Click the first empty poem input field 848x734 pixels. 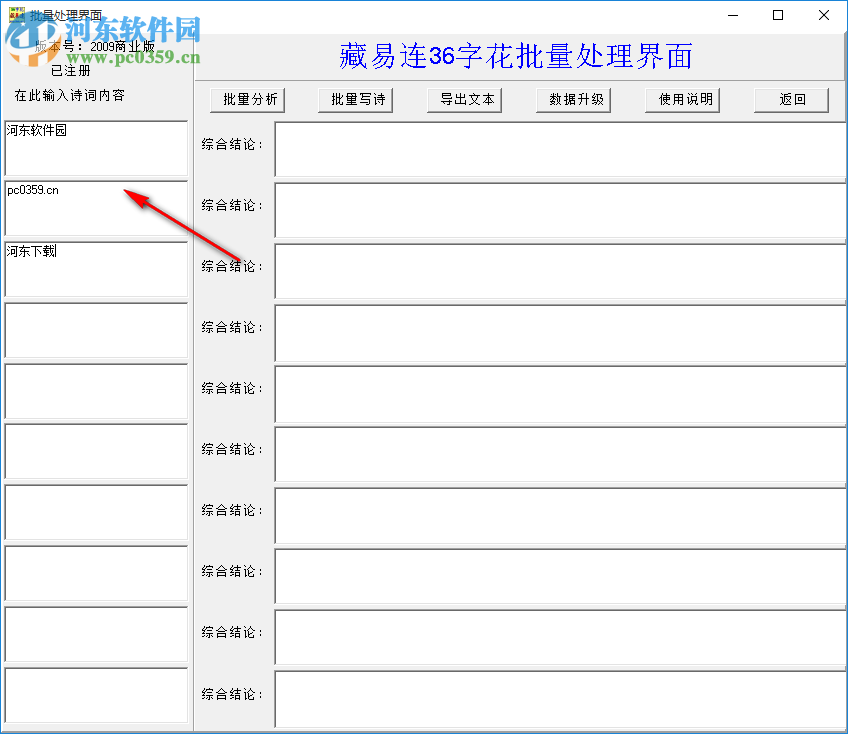[95, 331]
